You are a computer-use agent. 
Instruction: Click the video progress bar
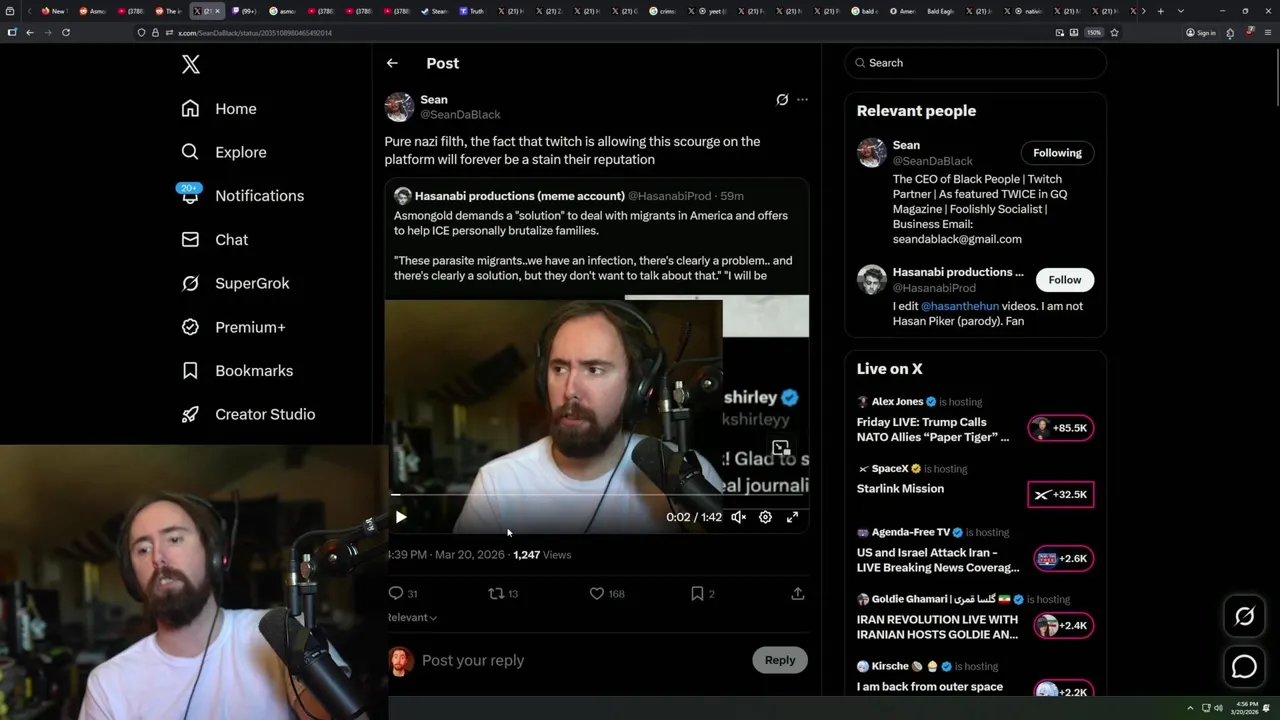pos(597,495)
